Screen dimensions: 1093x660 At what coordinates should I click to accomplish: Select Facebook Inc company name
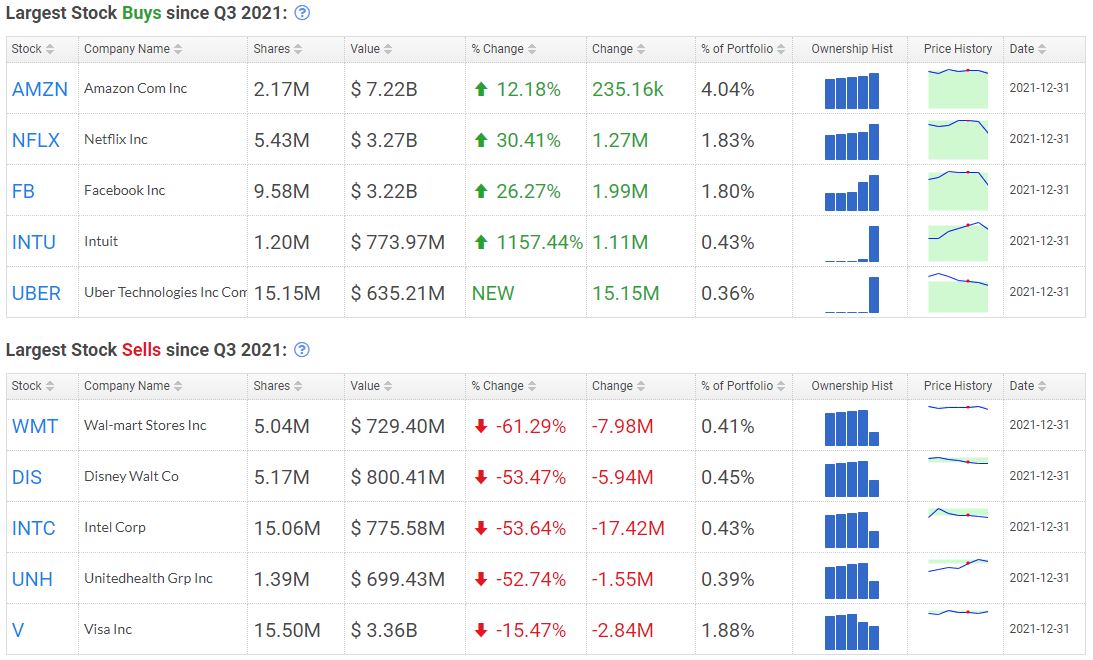125,190
